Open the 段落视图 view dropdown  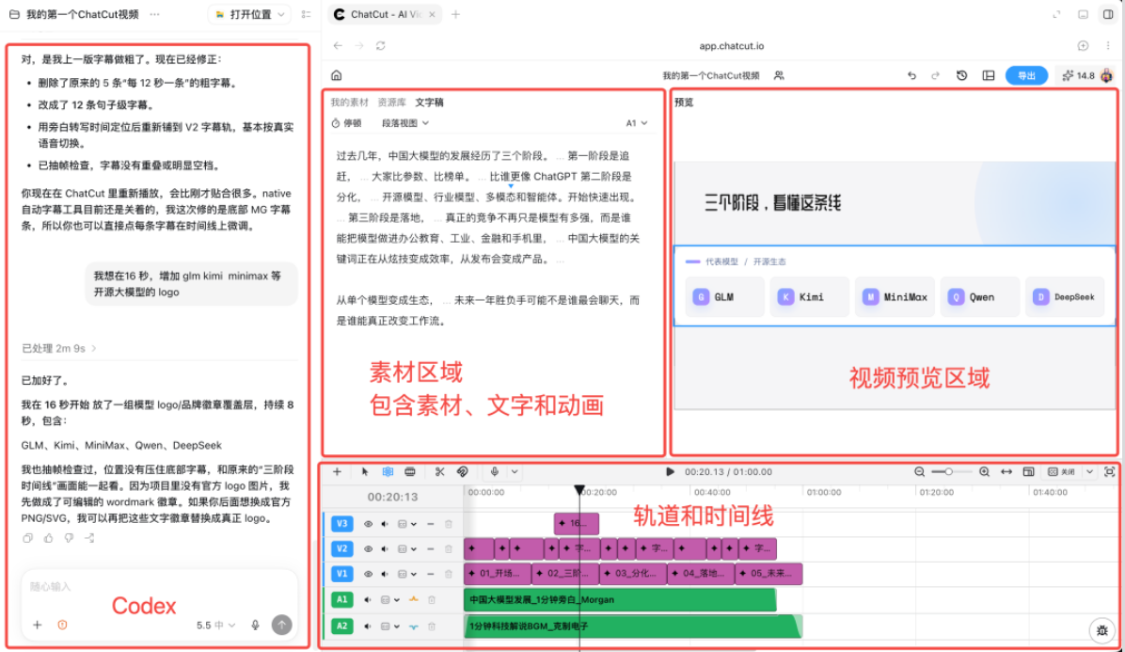405,123
